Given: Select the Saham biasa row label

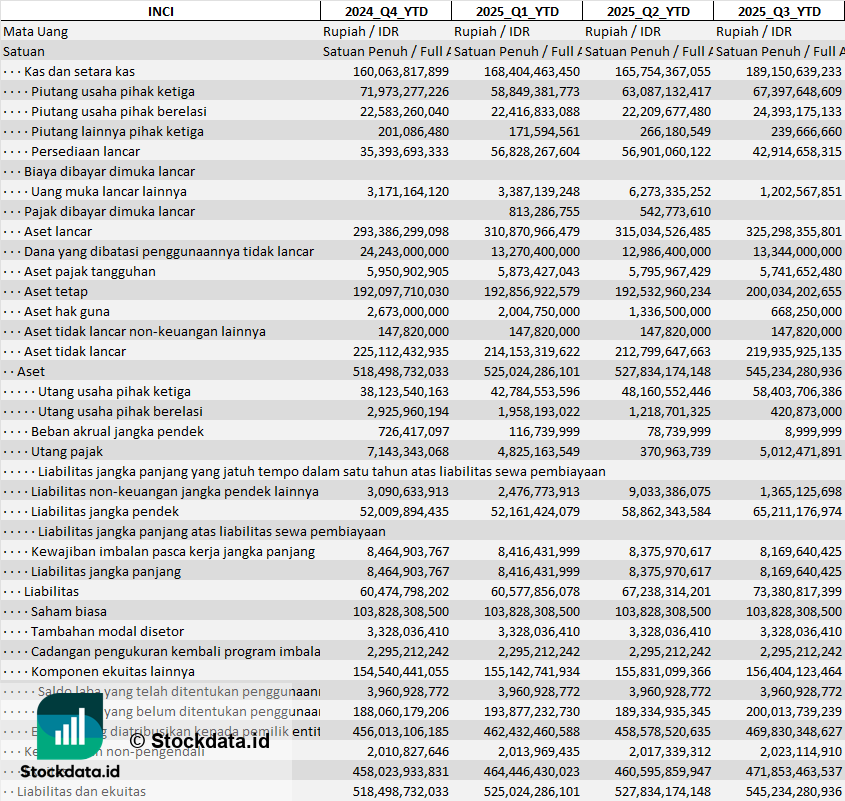Looking at the screenshot, I should [x=69, y=611].
